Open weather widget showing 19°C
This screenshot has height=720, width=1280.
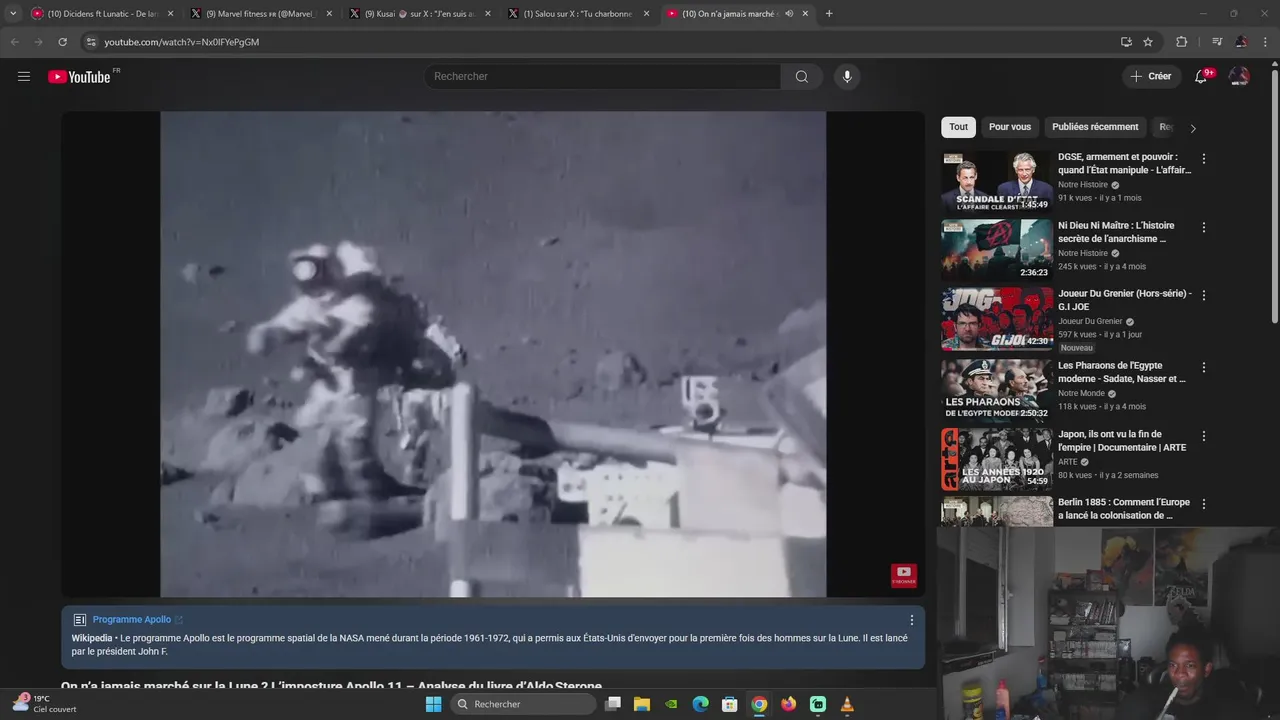[x=45, y=704]
